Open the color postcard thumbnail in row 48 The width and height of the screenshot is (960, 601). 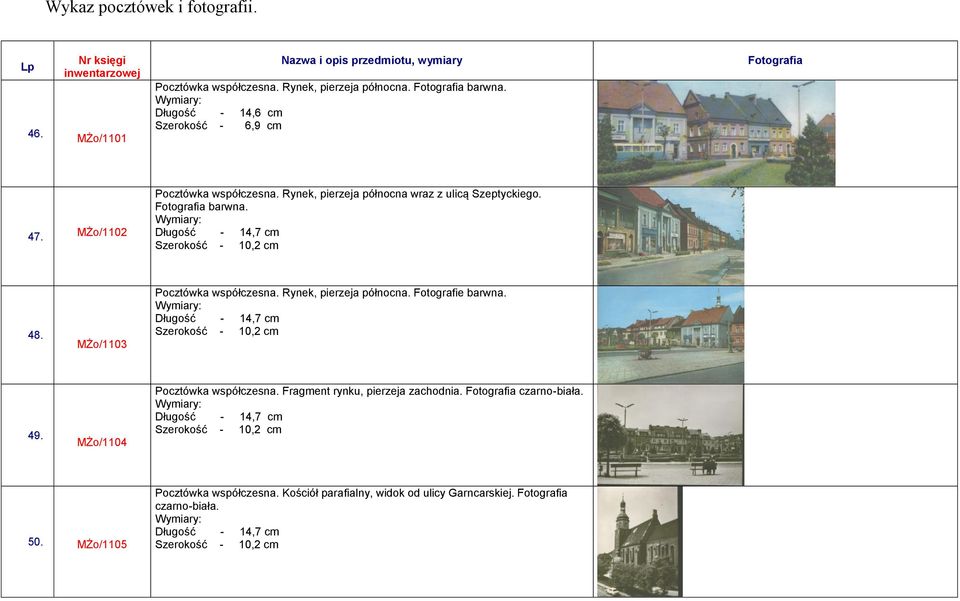[x=671, y=335]
